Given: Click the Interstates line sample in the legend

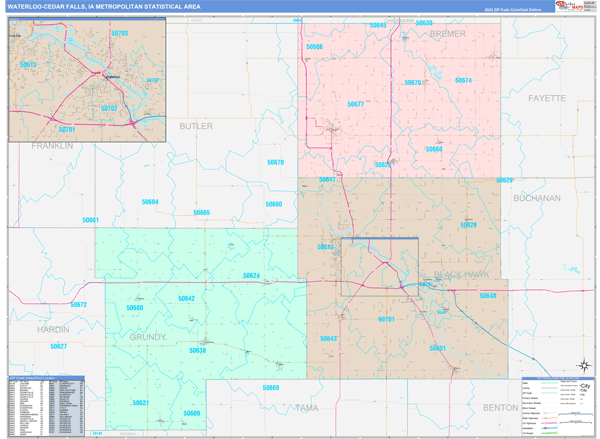Looking at the screenshot, I should (549, 428).
